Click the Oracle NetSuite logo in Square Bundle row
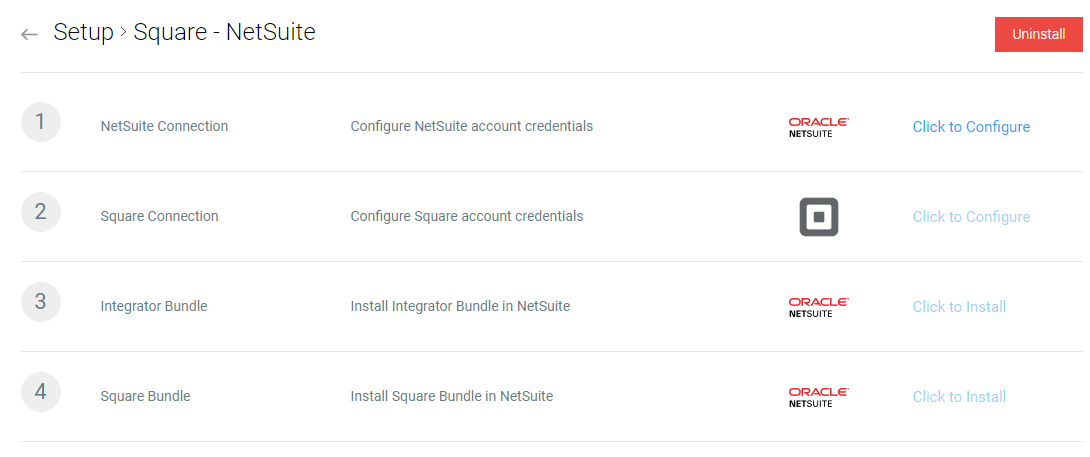Image resolution: width=1090 pixels, height=457 pixels. tap(818, 396)
